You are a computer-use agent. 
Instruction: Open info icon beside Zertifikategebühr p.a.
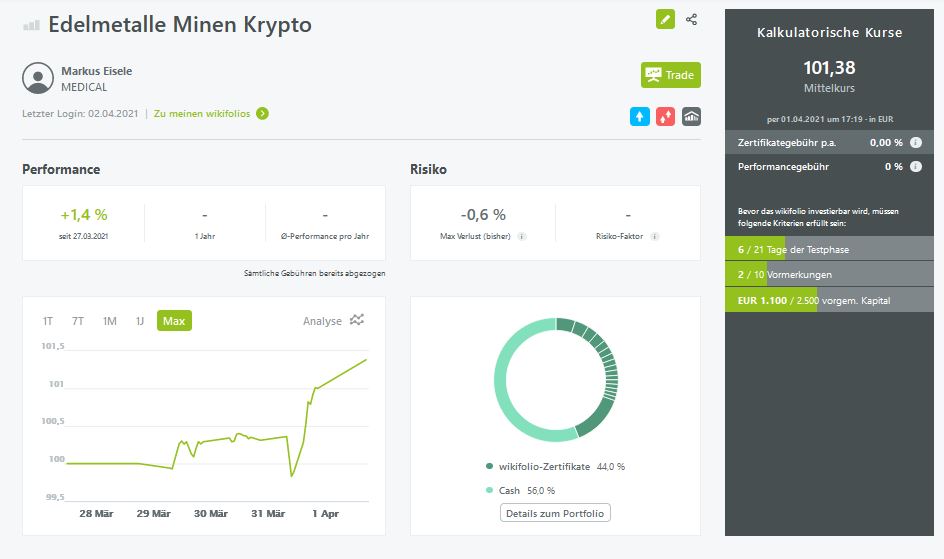coord(916,143)
